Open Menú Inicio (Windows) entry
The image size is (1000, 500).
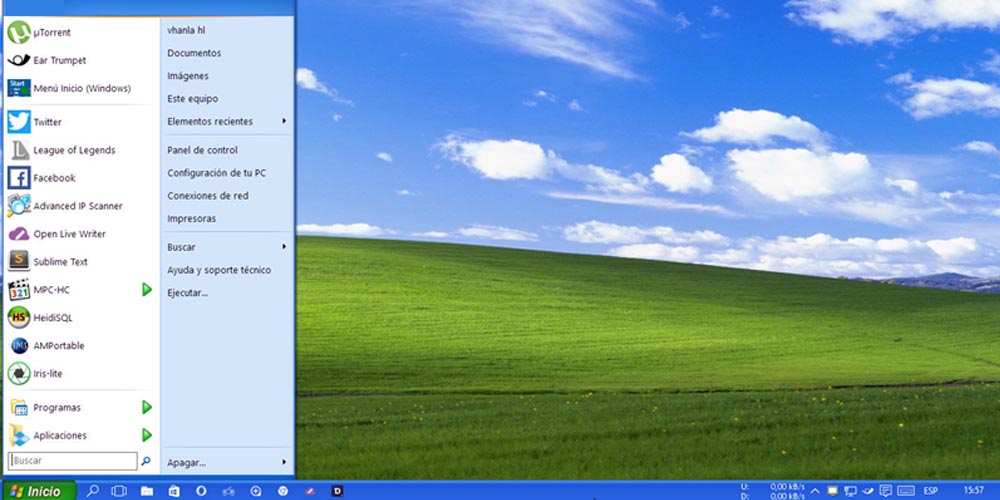[x=81, y=89]
